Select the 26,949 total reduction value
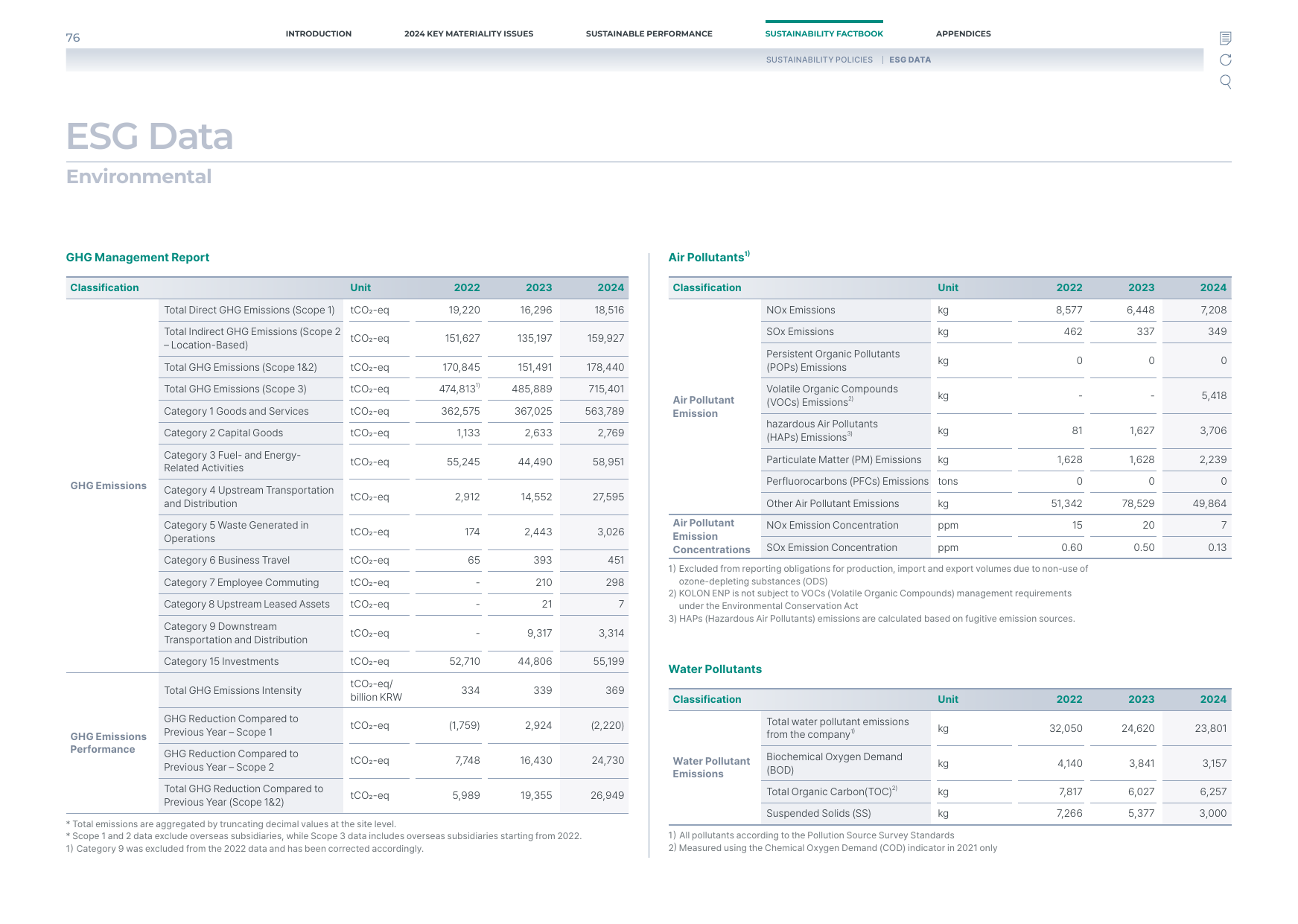Screen dimensions: 1298x924 [607, 796]
